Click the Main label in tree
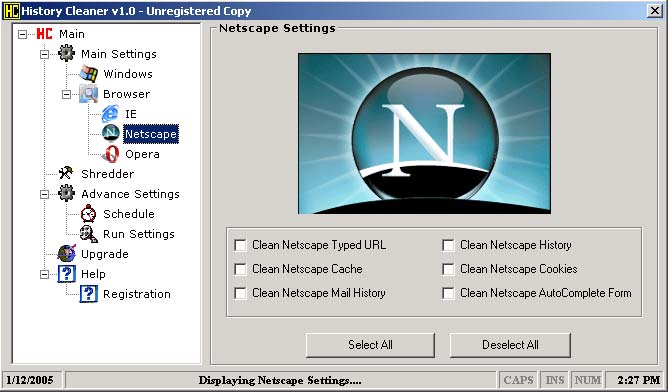This screenshot has height=392, width=668. (x=72, y=34)
